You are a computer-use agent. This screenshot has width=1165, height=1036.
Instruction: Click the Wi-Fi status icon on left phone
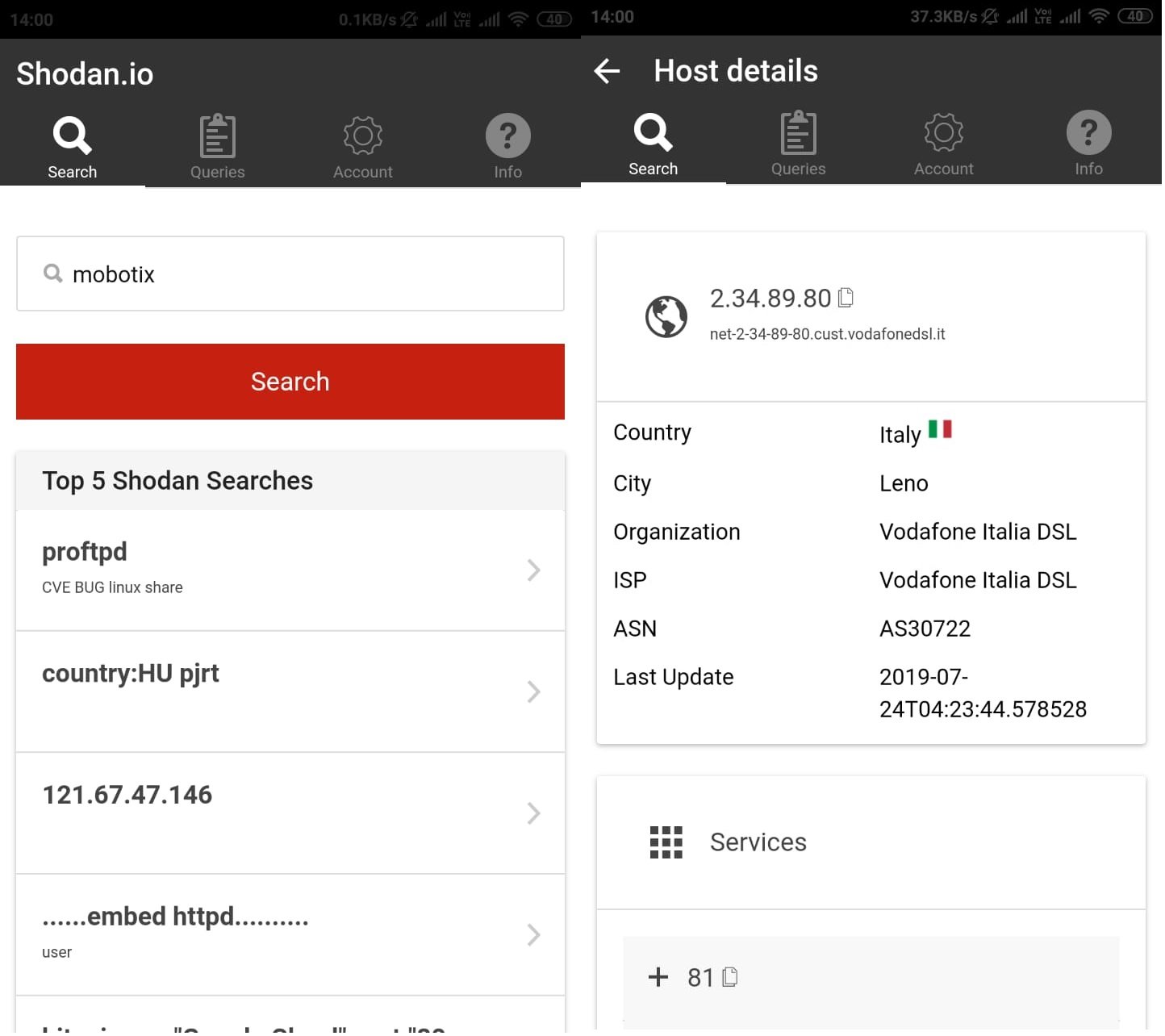tap(519, 19)
